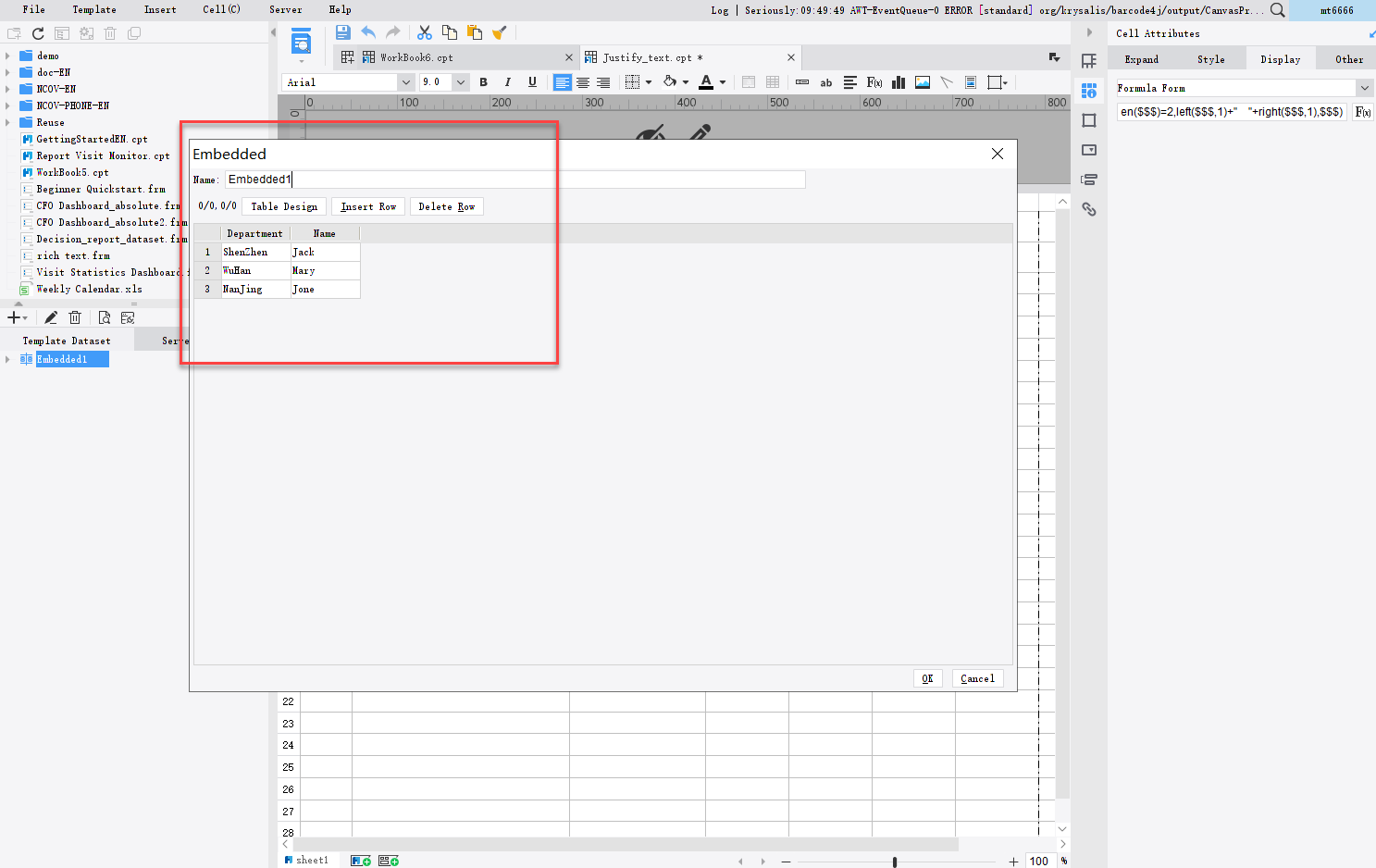Toggle Bold formatting
This screenshot has height=868, width=1376.
[x=483, y=82]
